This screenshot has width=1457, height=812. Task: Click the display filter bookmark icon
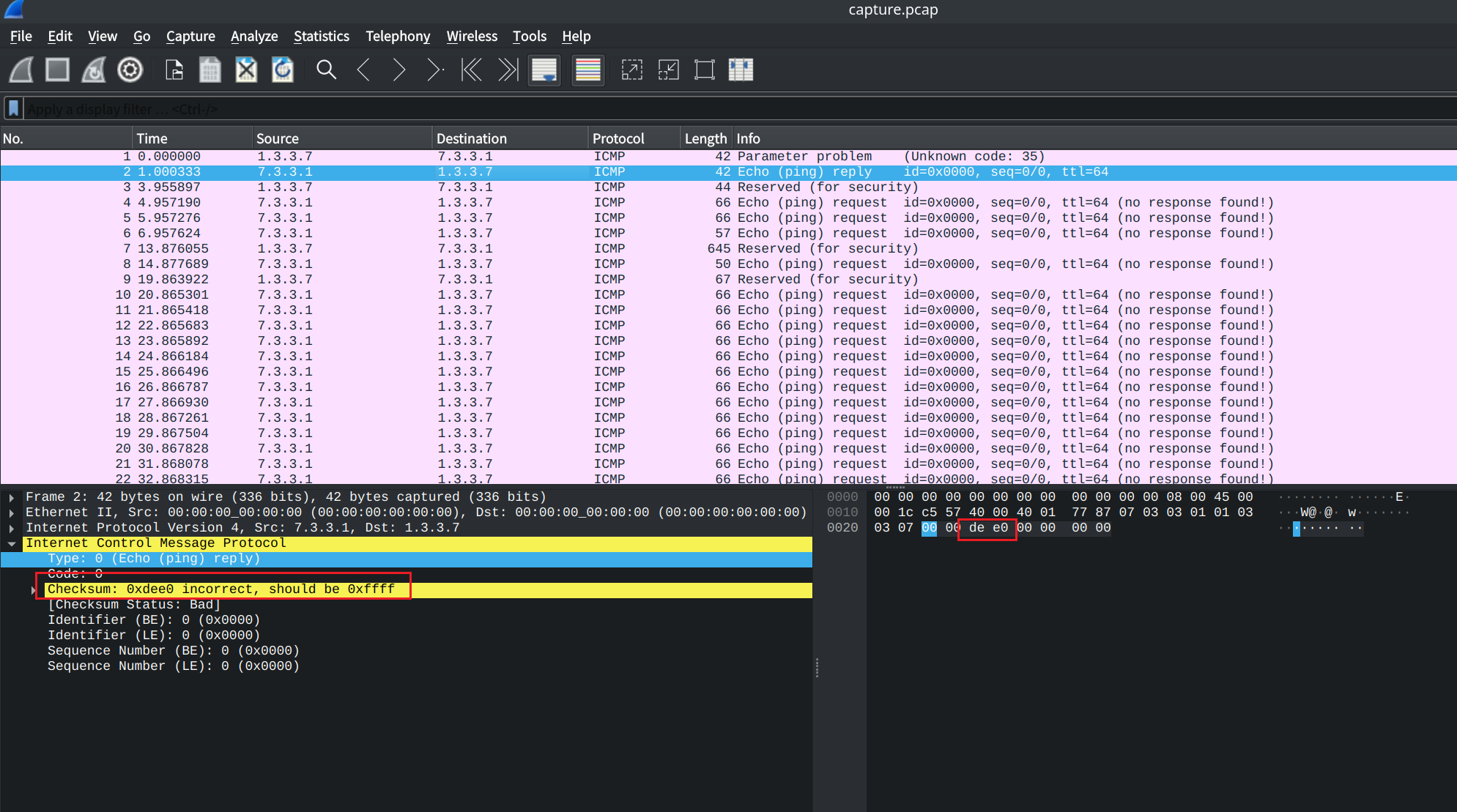[x=13, y=108]
